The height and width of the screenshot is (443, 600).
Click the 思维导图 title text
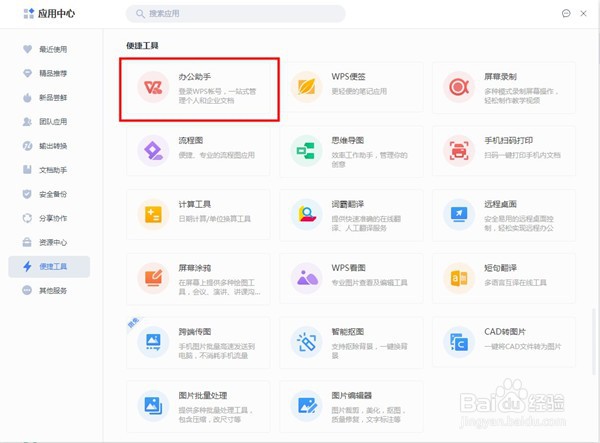pos(347,140)
